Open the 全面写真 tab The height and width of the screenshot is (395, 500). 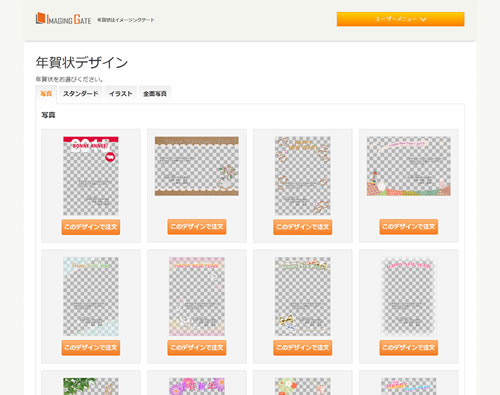point(155,94)
